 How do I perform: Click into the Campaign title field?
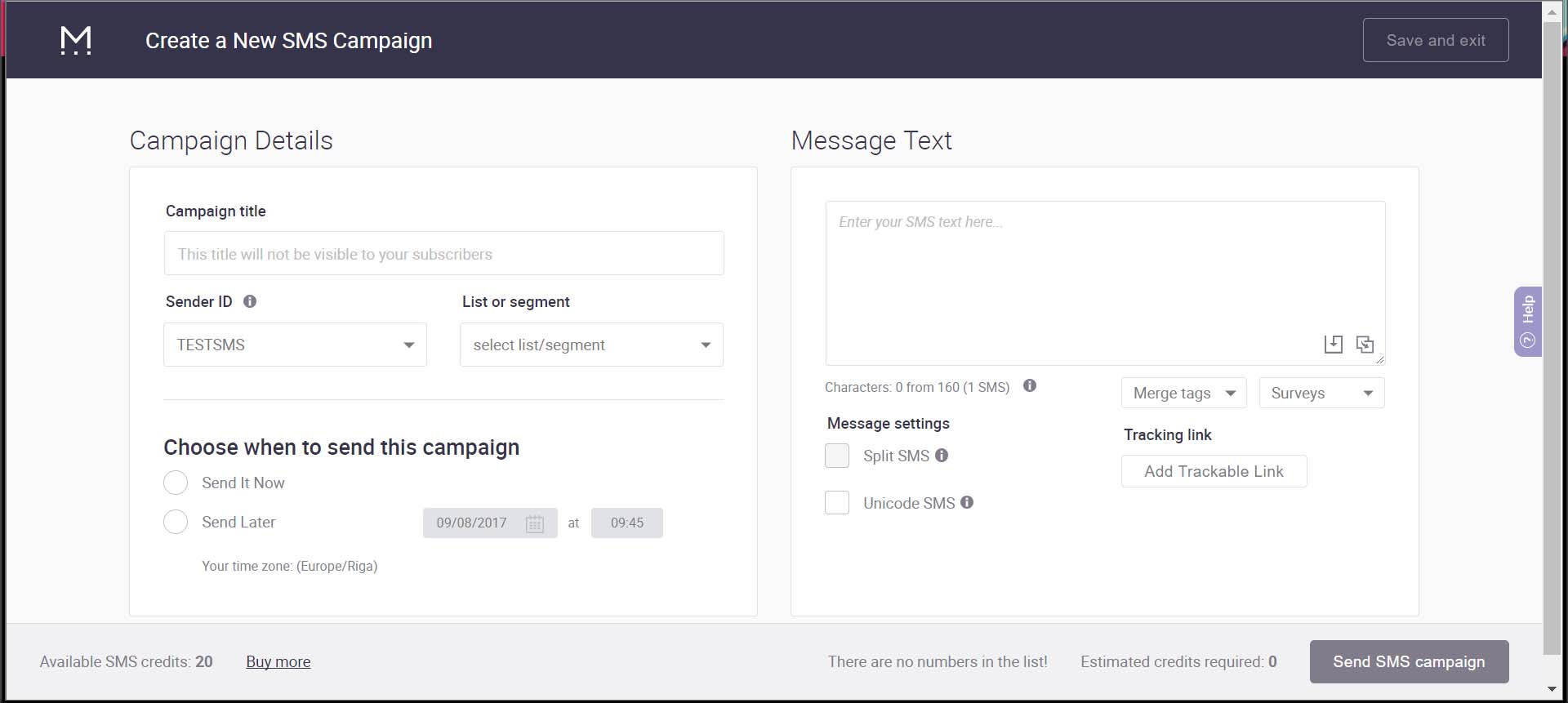(443, 254)
